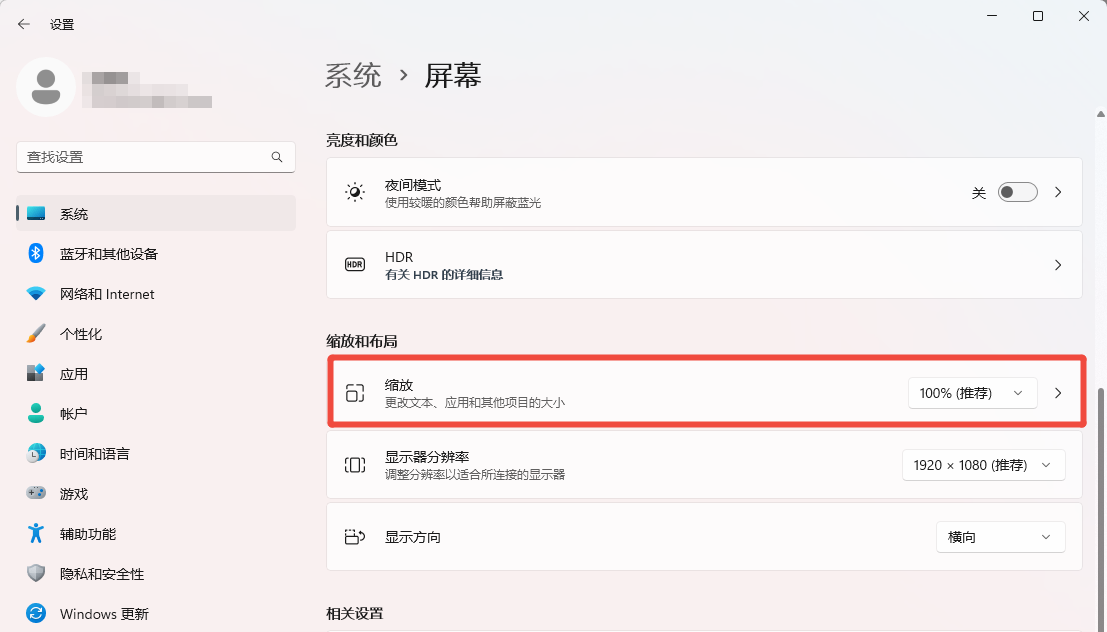The height and width of the screenshot is (632, 1107).
Task: Click 系统 breadcrumb link
Action: pos(353,75)
